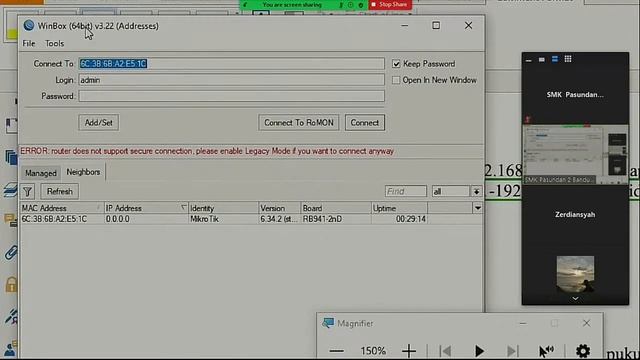Sort by IP Address column header
Viewport: 640px width, 360px height.
point(146,208)
